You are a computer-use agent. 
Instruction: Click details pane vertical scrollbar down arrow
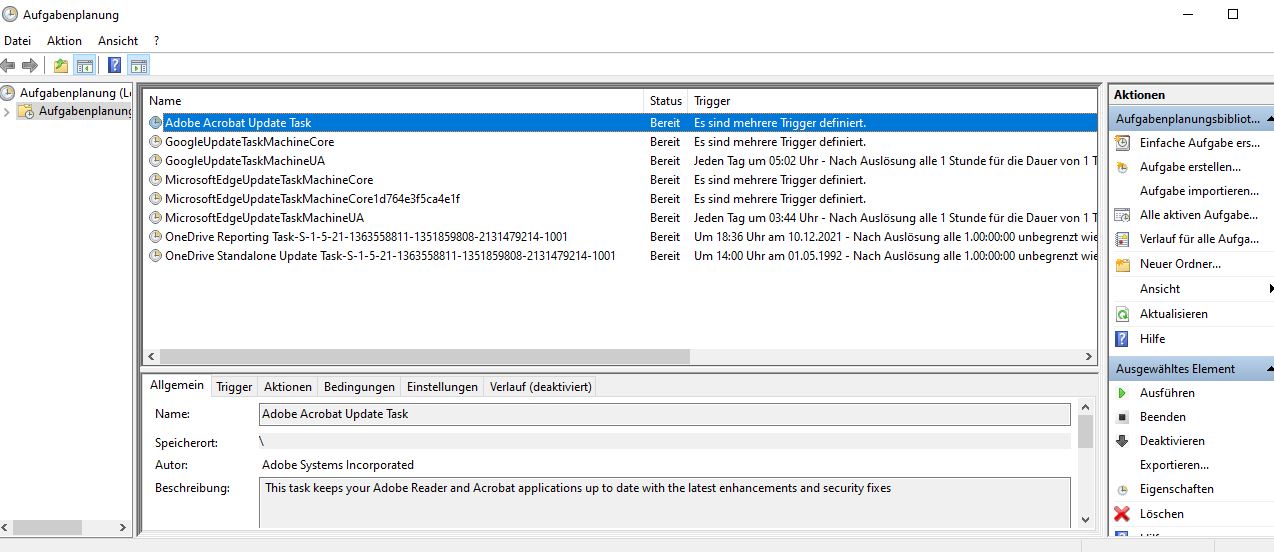(x=1085, y=519)
